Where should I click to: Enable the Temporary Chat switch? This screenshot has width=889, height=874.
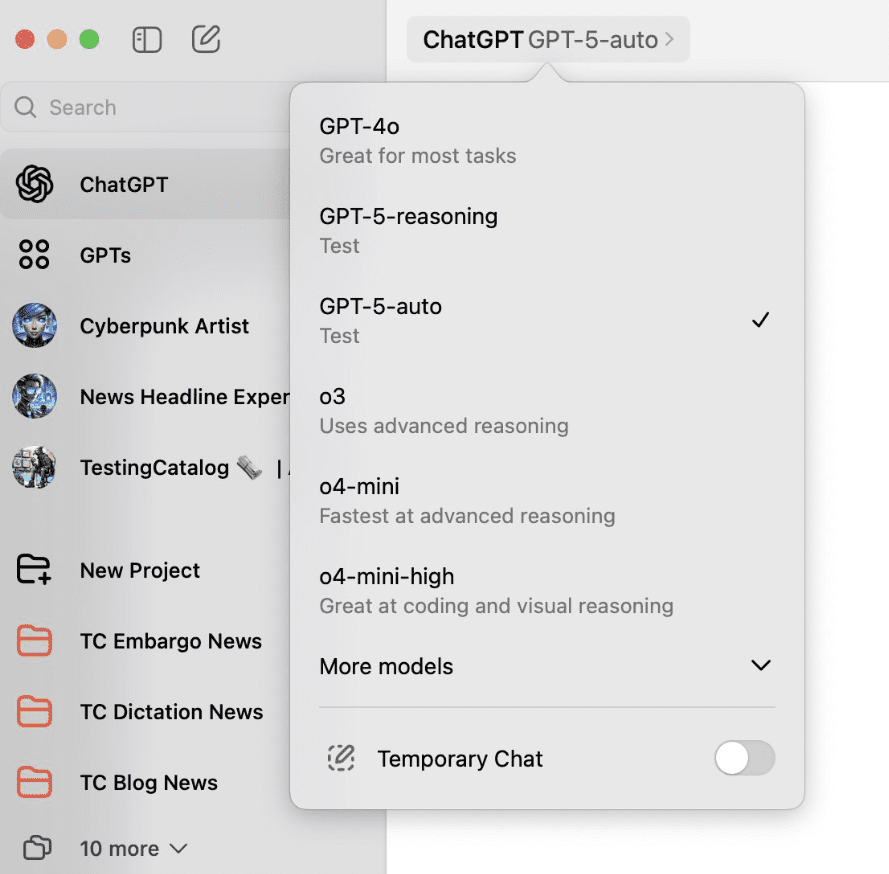744,758
